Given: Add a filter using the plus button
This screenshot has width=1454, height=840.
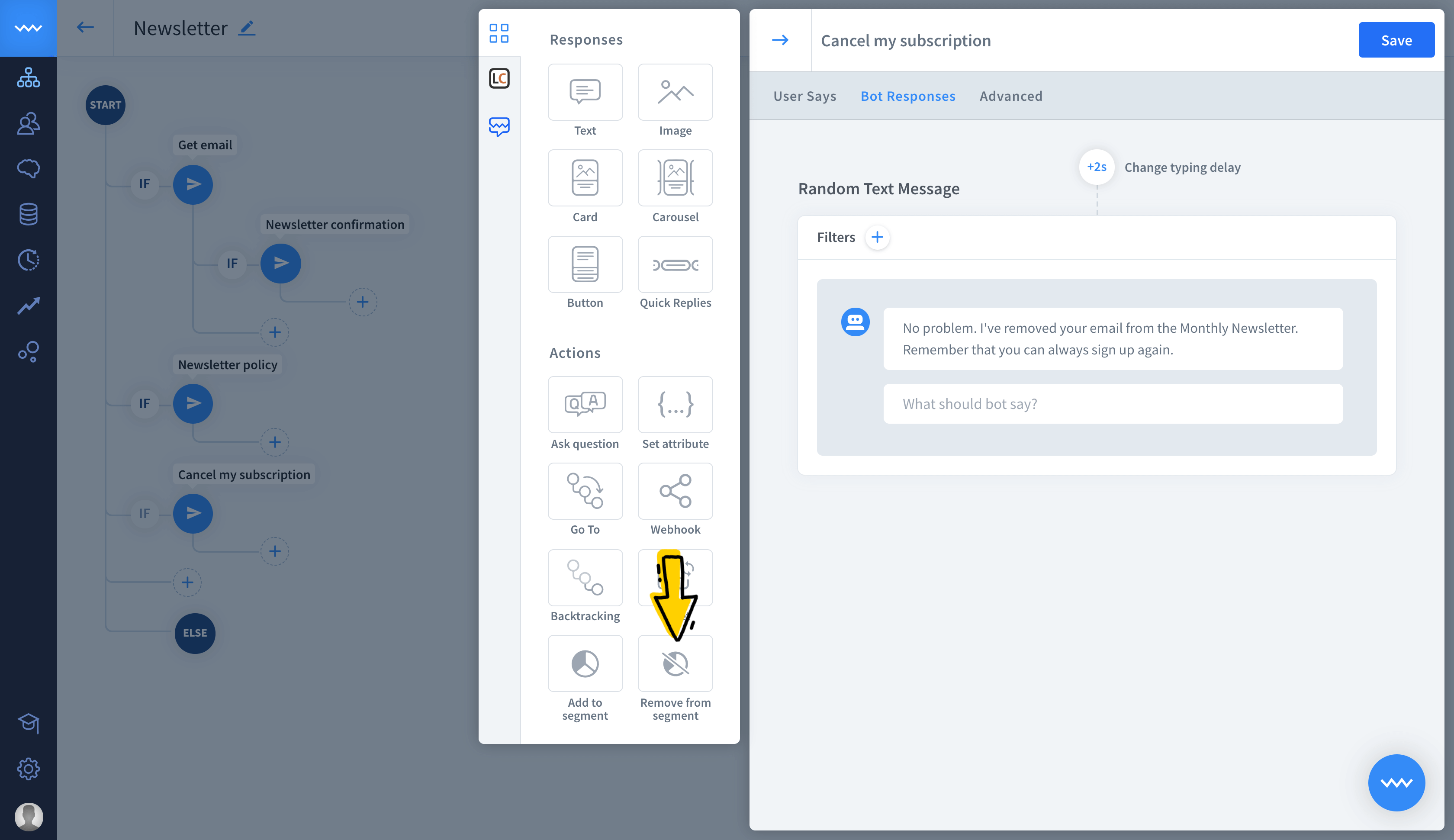Looking at the screenshot, I should click(877, 237).
